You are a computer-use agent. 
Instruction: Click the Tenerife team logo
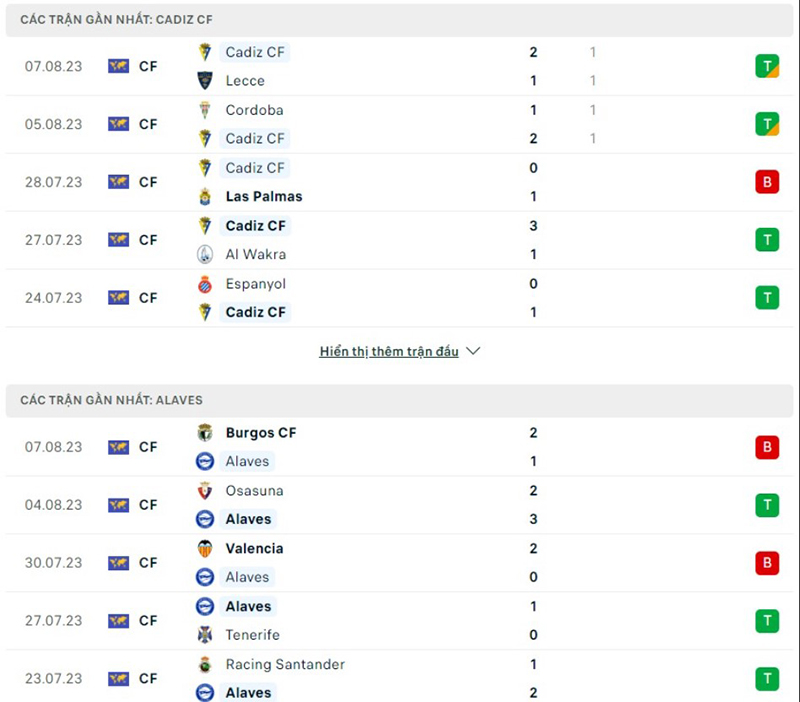point(205,634)
